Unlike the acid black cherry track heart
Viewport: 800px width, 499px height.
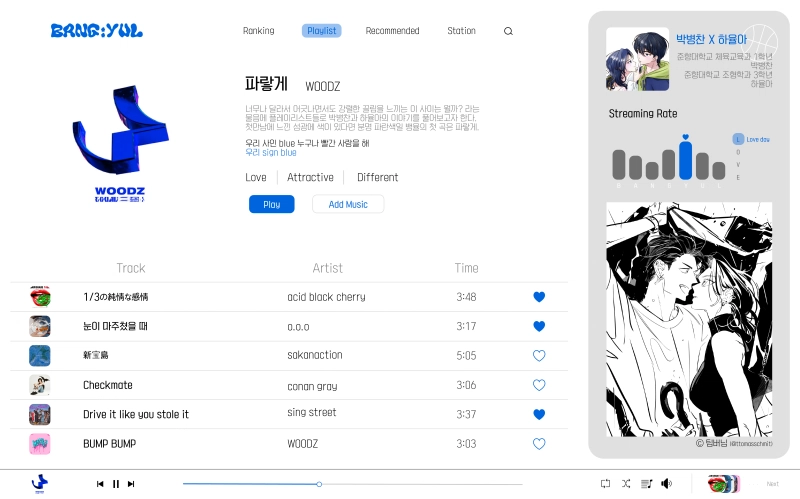tap(539, 297)
